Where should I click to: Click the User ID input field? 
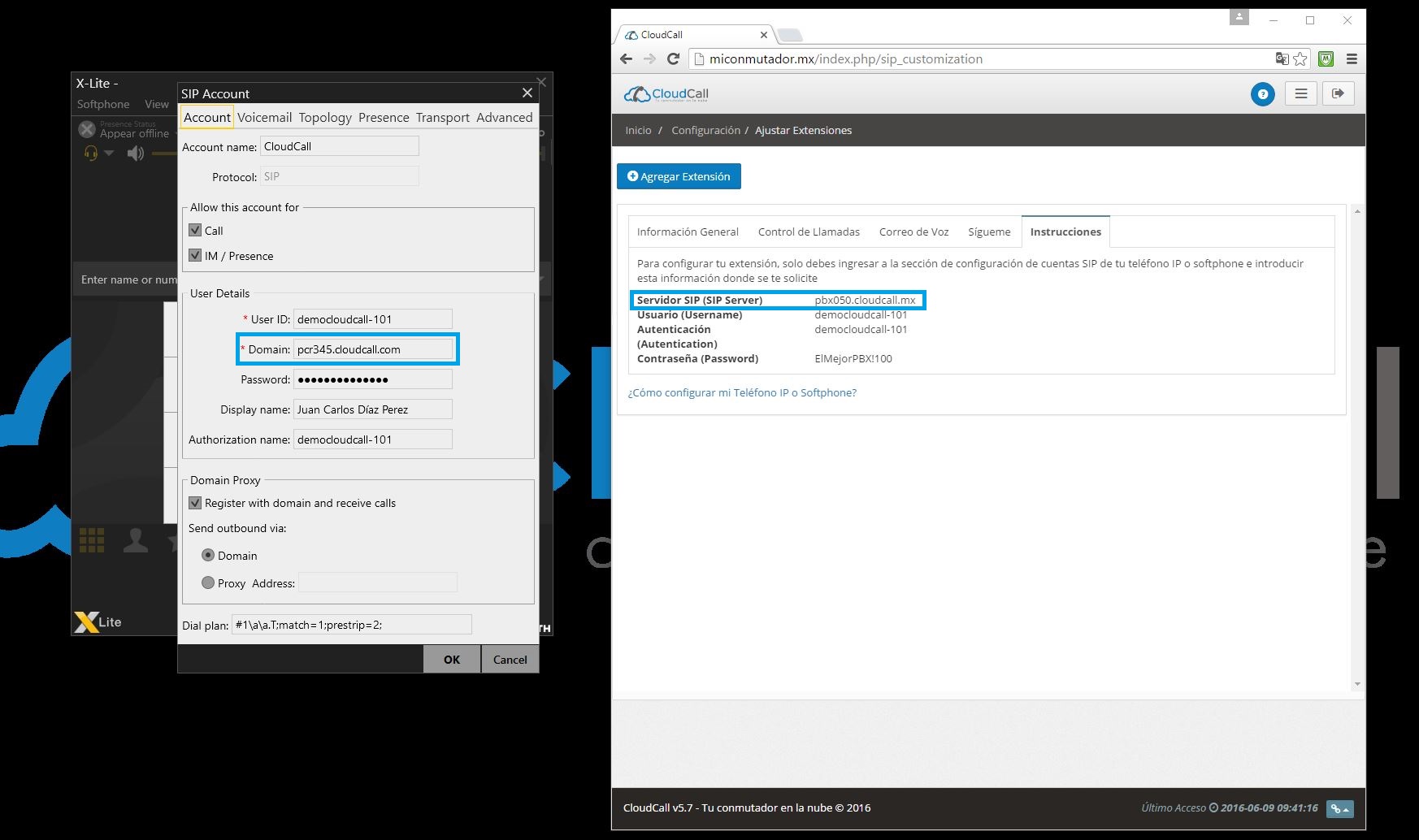[373, 319]
